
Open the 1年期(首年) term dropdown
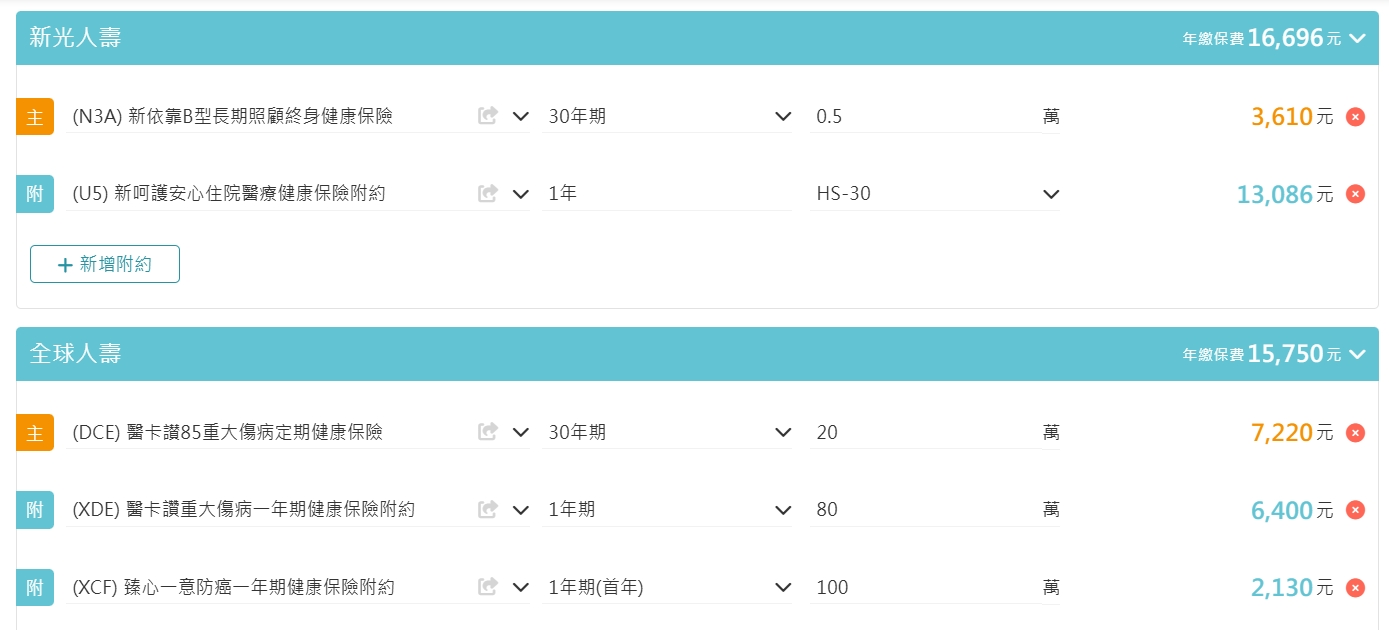tap(667, 587)
